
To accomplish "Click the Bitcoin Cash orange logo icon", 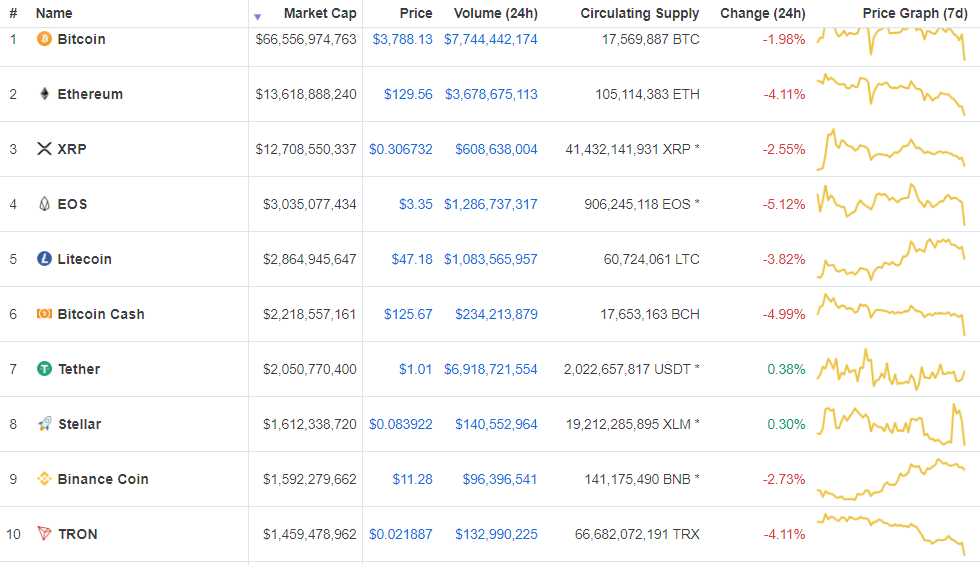I will click(x=44, y=314).
